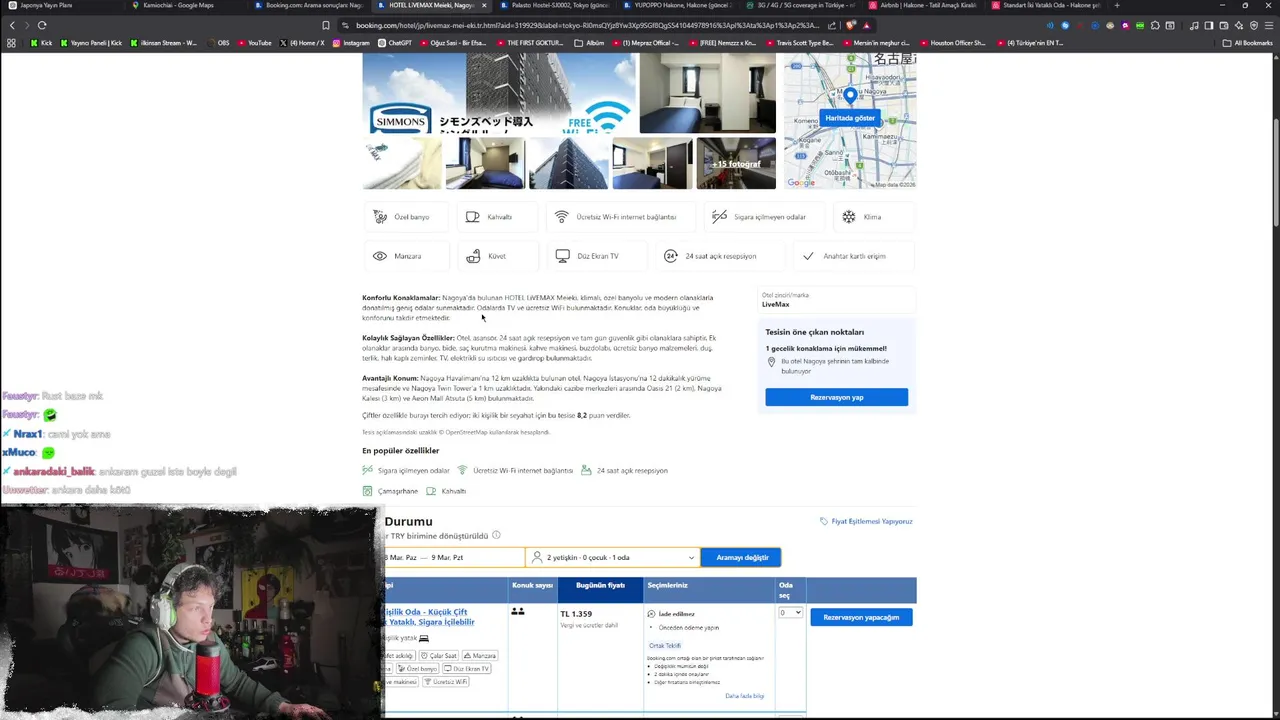Image resolution: width=1280 pixels, height=720 pixels.
Task: Click the Wi-Fi icon in popular features row
Action: pyautogui.click(x=462, y=470)
